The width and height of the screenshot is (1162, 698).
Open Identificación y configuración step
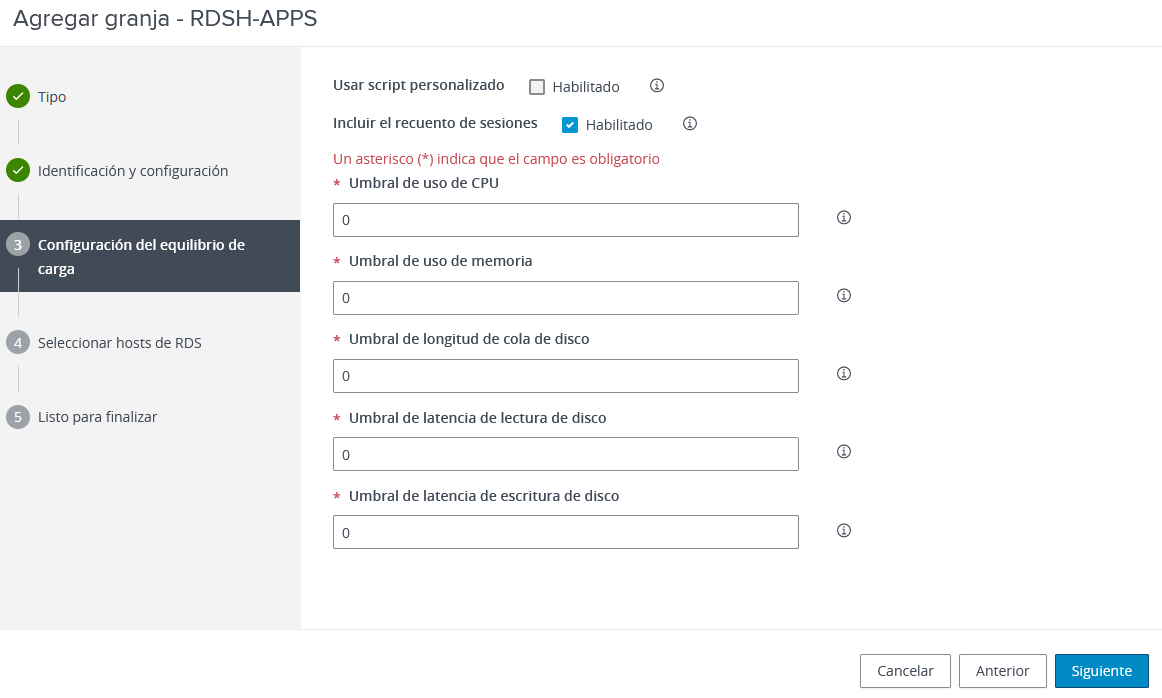133,170
